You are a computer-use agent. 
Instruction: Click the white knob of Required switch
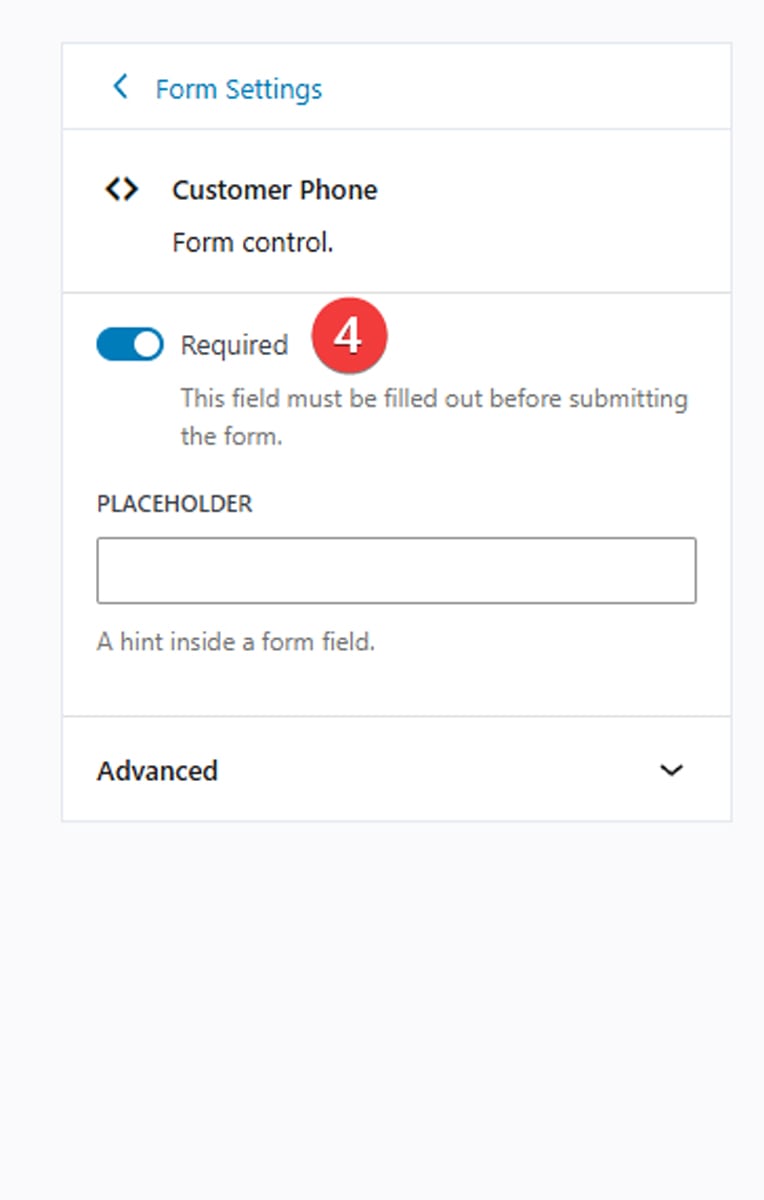[x=146, y=345]
